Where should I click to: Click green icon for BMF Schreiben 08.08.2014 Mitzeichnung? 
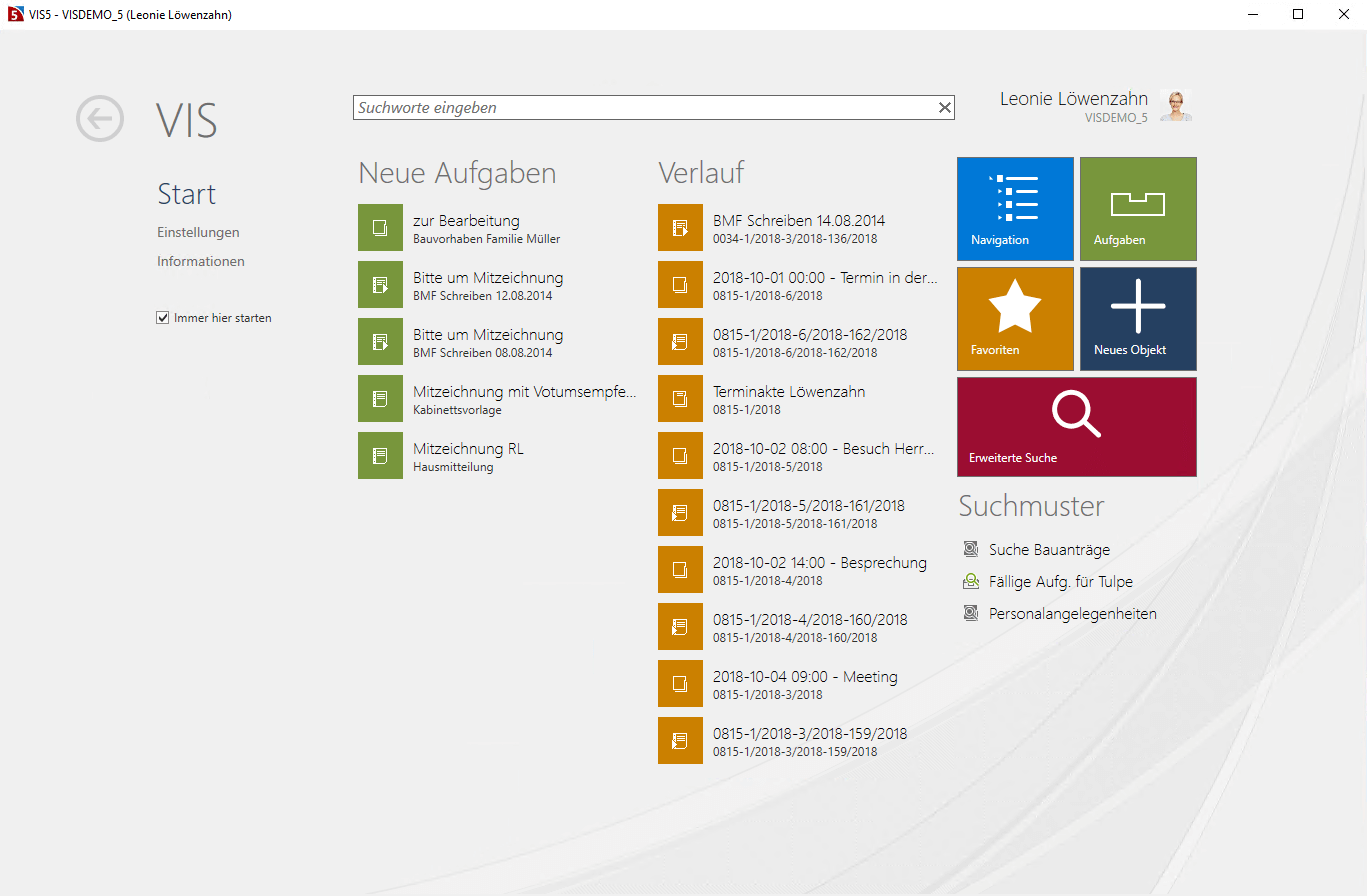tap(380, 341)
